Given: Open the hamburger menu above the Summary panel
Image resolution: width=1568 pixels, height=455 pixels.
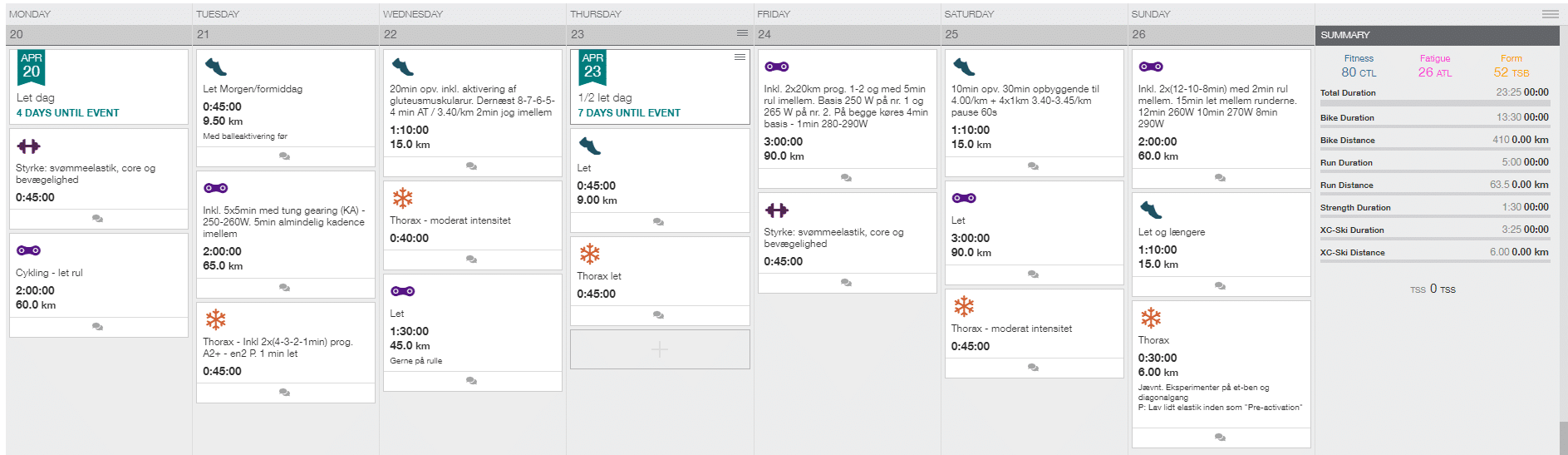Looking at the screenshot, I should tap(1551, 14).
